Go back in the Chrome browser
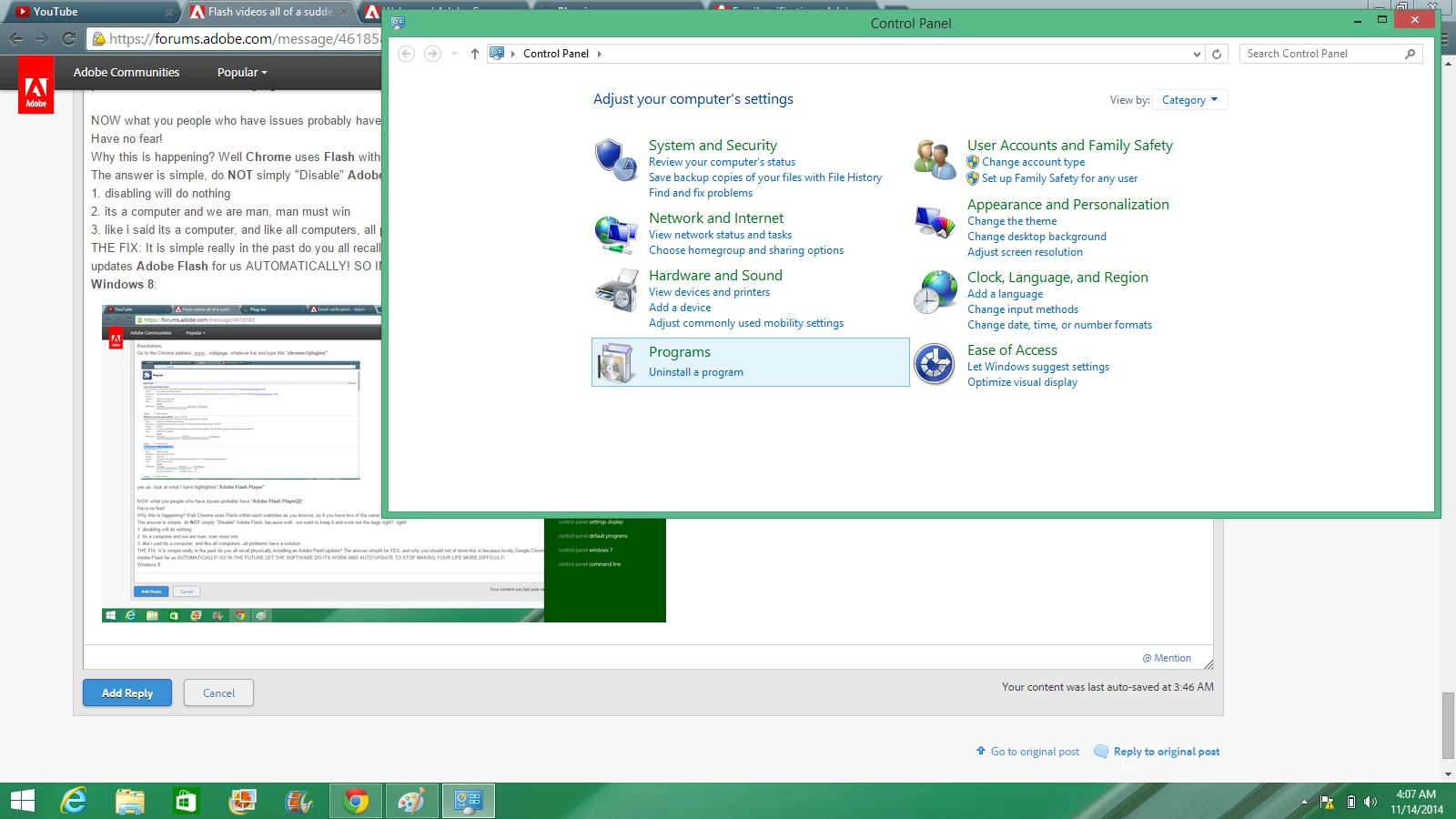This screenshot has height=819, width=1456. tap(15, 38)
